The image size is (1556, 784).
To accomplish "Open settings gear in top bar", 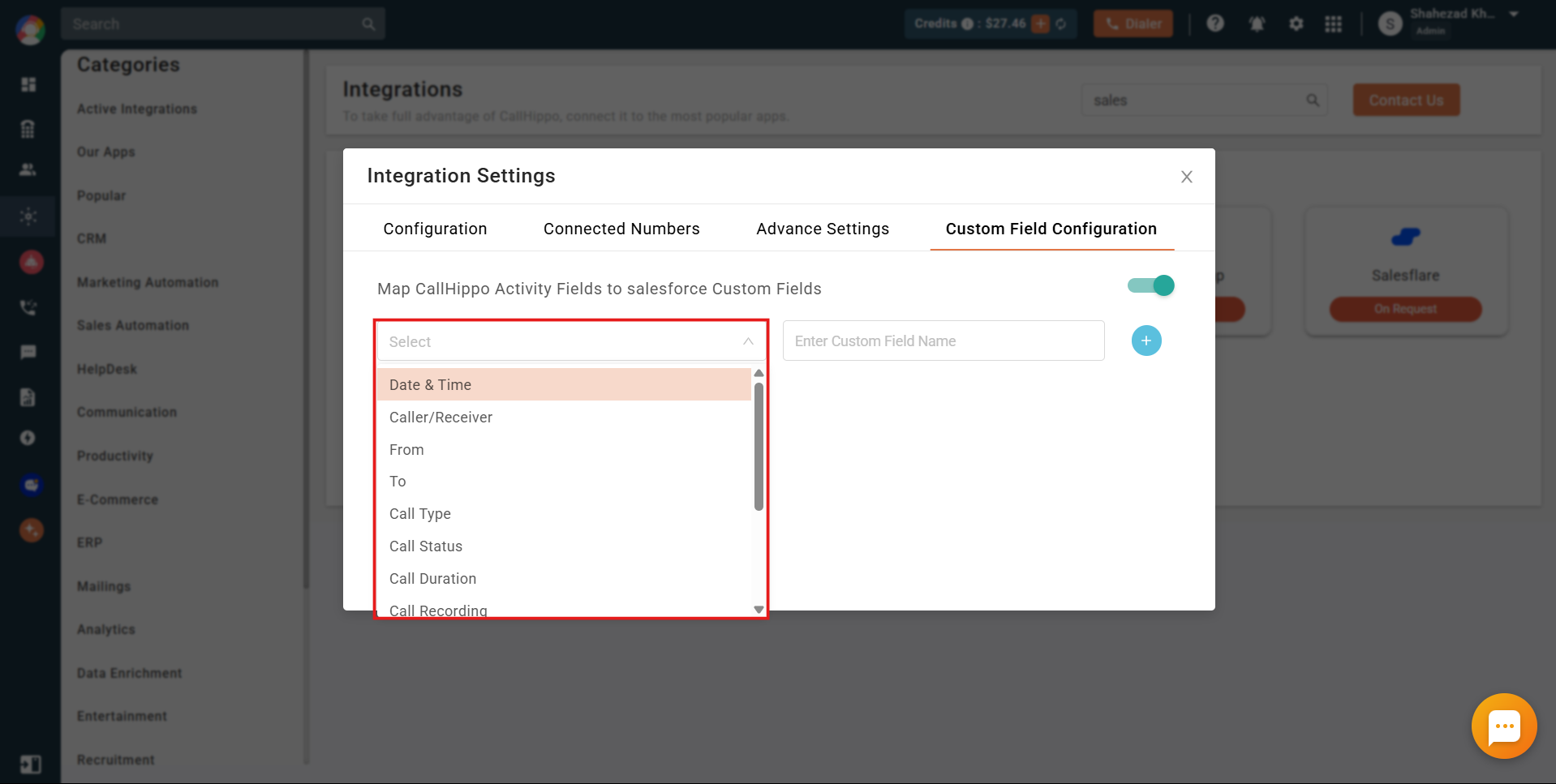I will pyautogui.click(x=1296, y=24).
